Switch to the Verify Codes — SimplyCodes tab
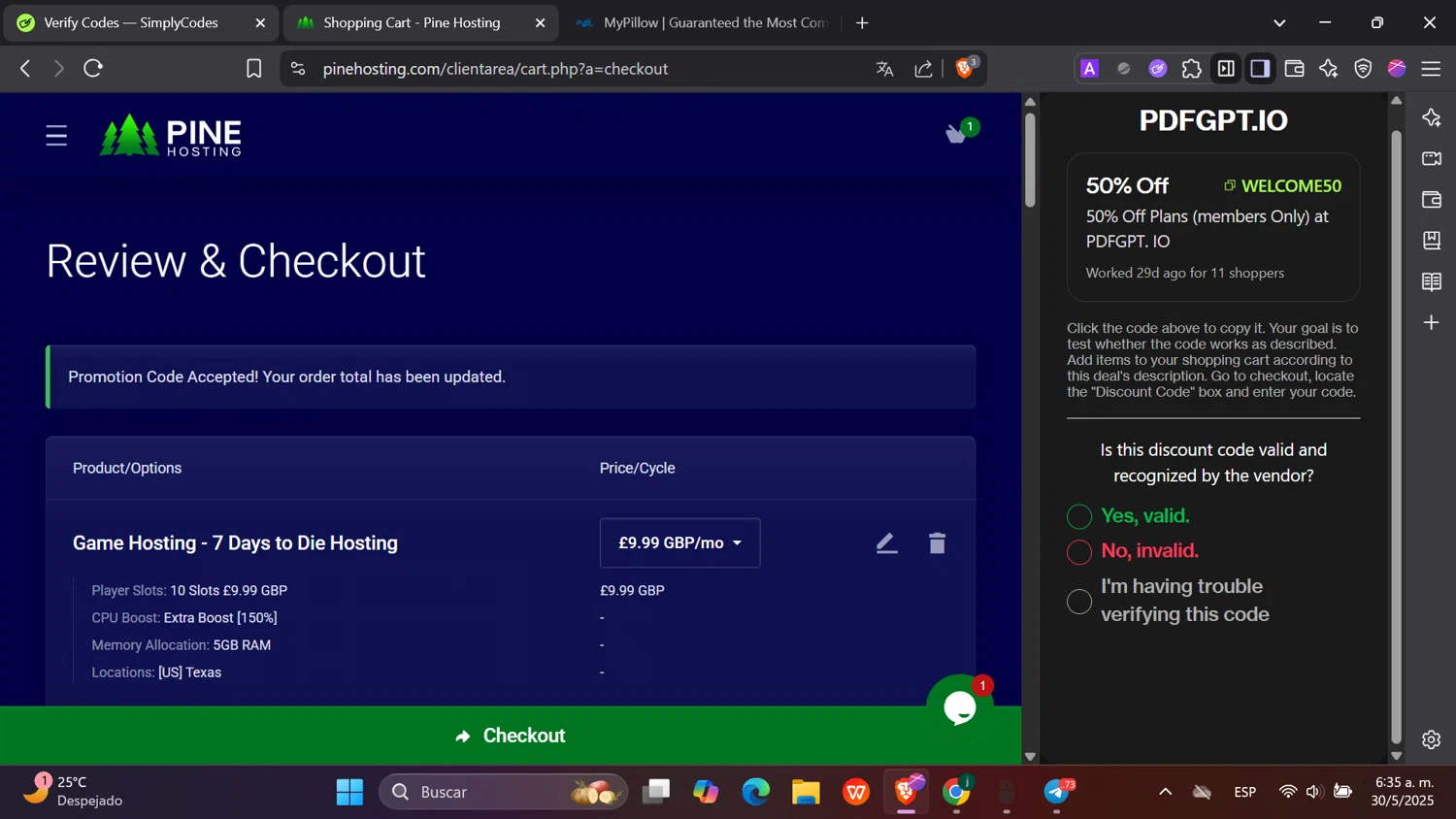 (141, 22)
